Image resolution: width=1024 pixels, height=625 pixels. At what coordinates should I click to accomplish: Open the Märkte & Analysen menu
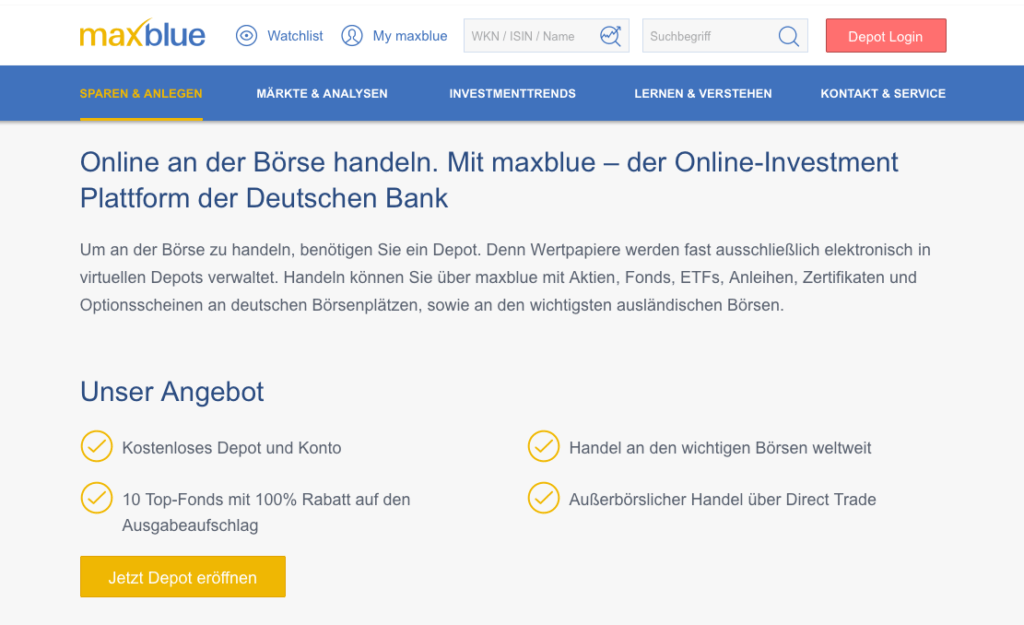pyautogui.click(x=322, y=93)
